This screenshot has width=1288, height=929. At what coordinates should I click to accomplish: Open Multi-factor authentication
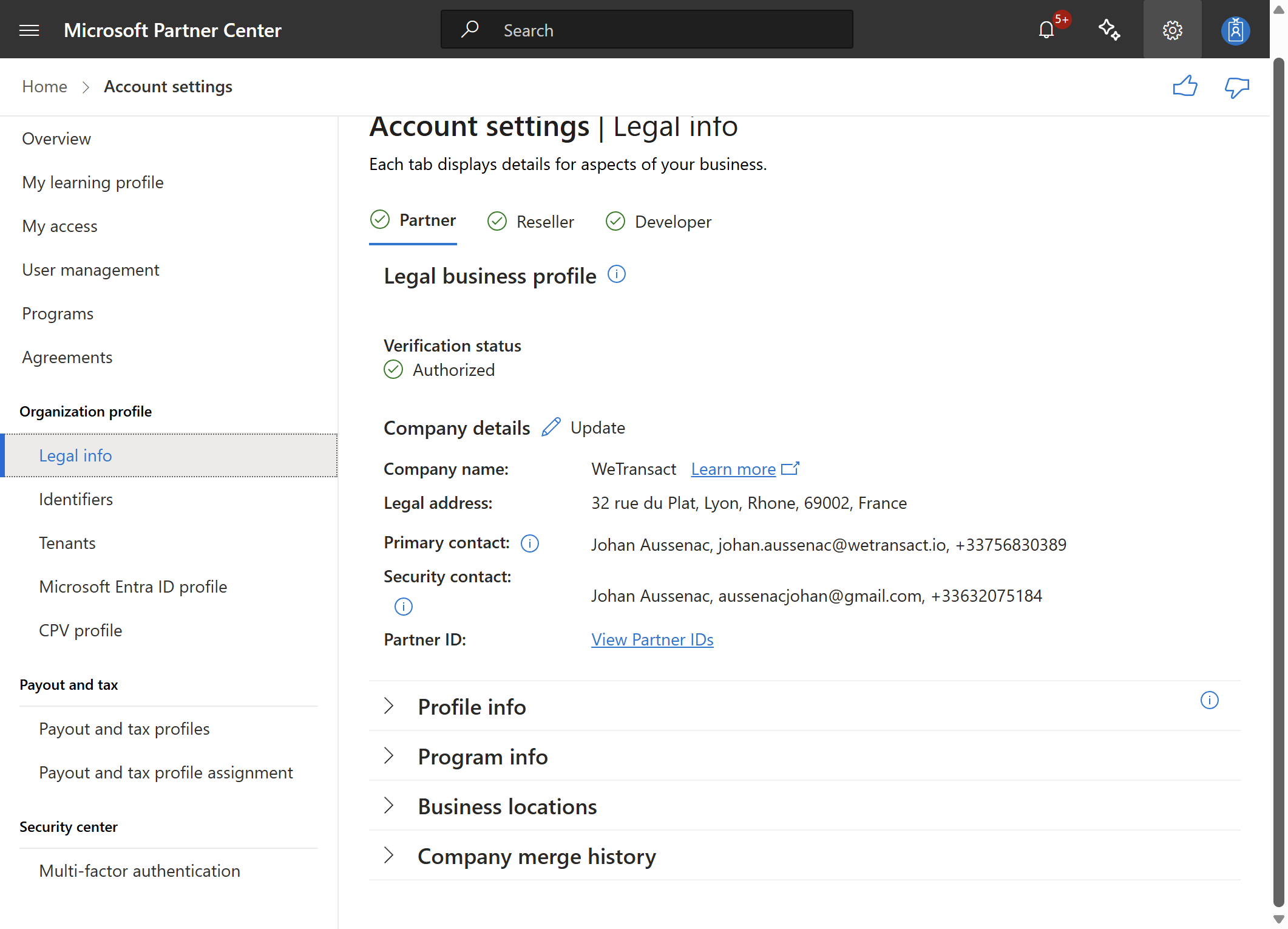pyautogui.click(x=140, y=871)
